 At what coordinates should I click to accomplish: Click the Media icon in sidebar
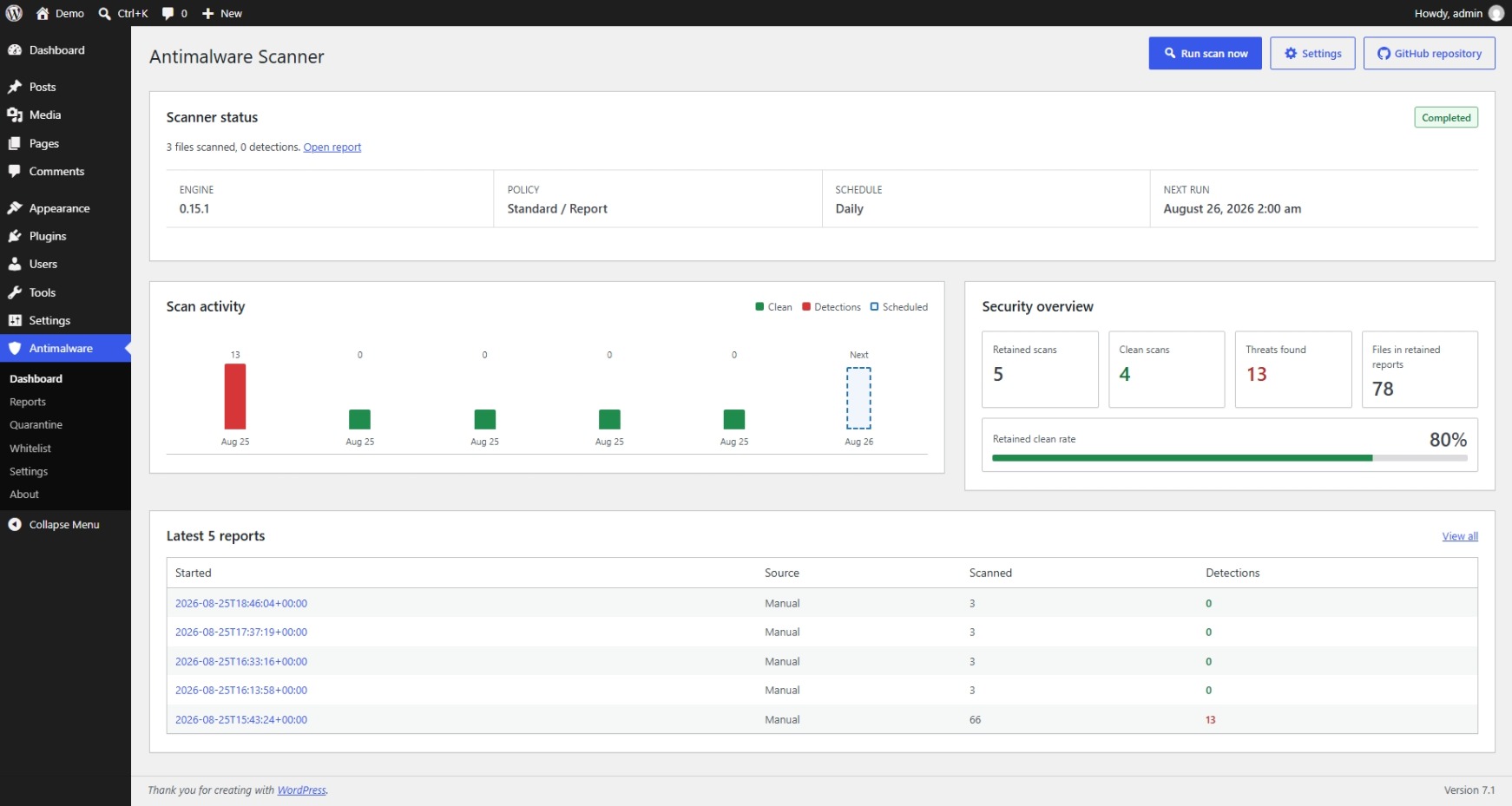pos(15,115)
